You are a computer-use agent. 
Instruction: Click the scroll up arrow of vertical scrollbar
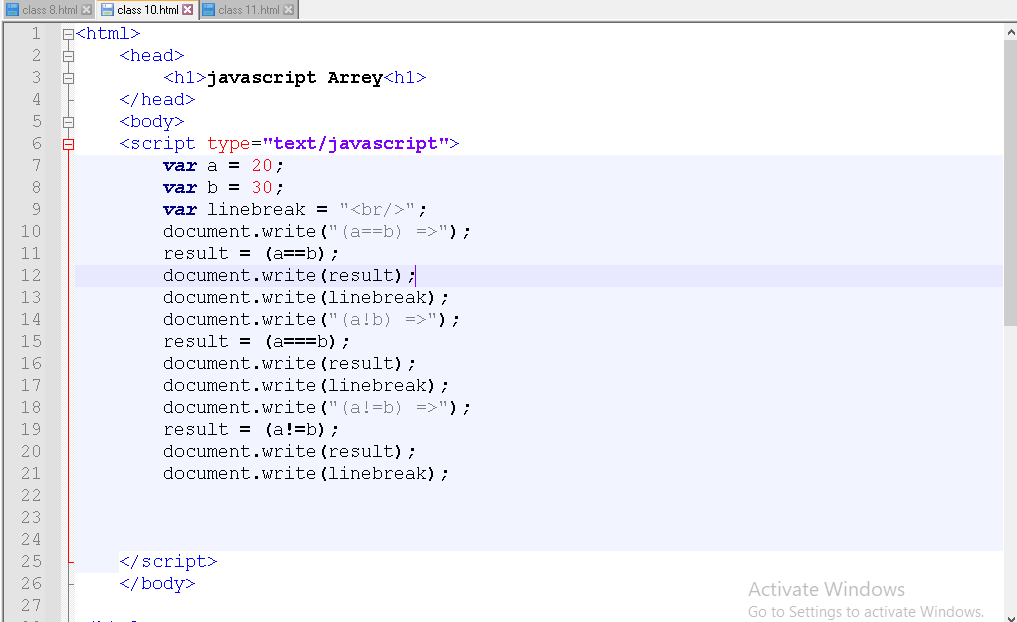(x=1009, y=33)
